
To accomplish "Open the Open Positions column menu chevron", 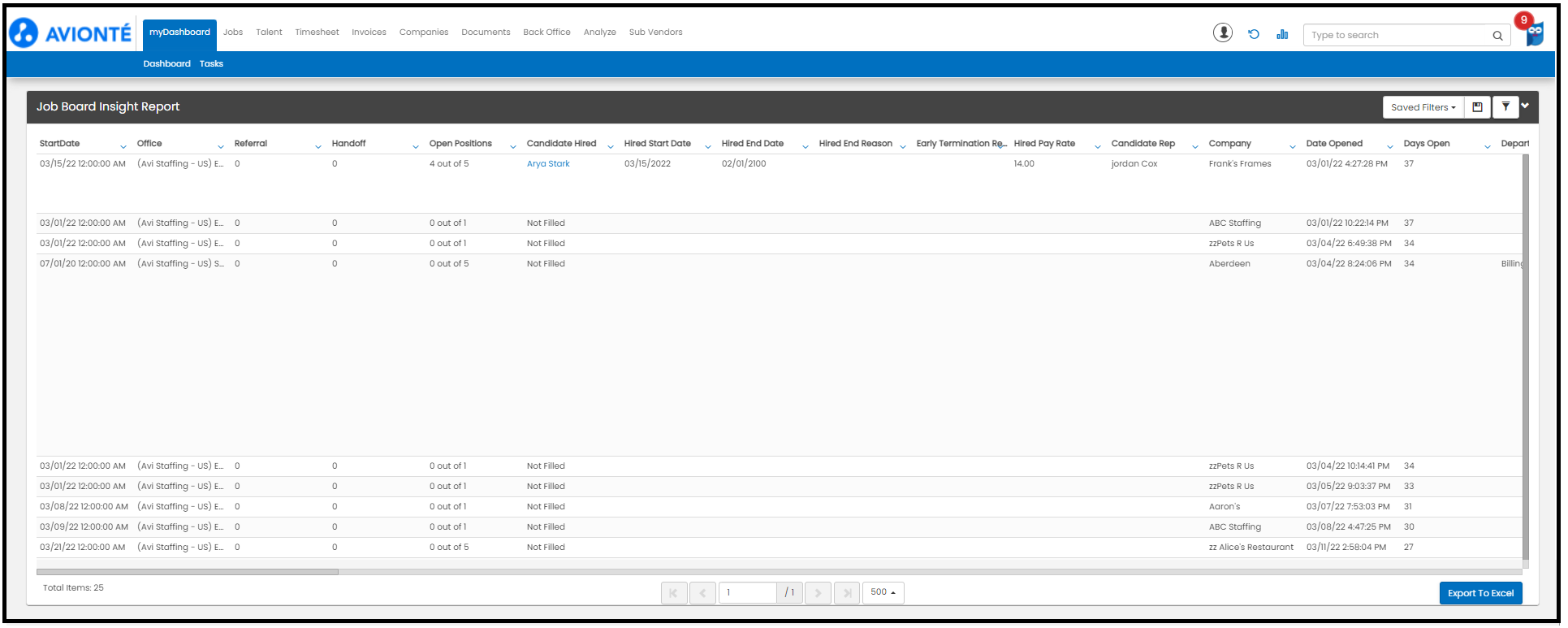I will point(512,147).
